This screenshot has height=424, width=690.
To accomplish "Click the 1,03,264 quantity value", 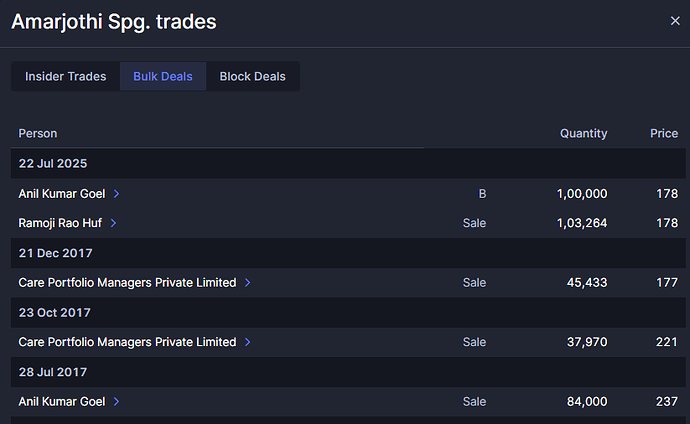I will click(582, 223).
